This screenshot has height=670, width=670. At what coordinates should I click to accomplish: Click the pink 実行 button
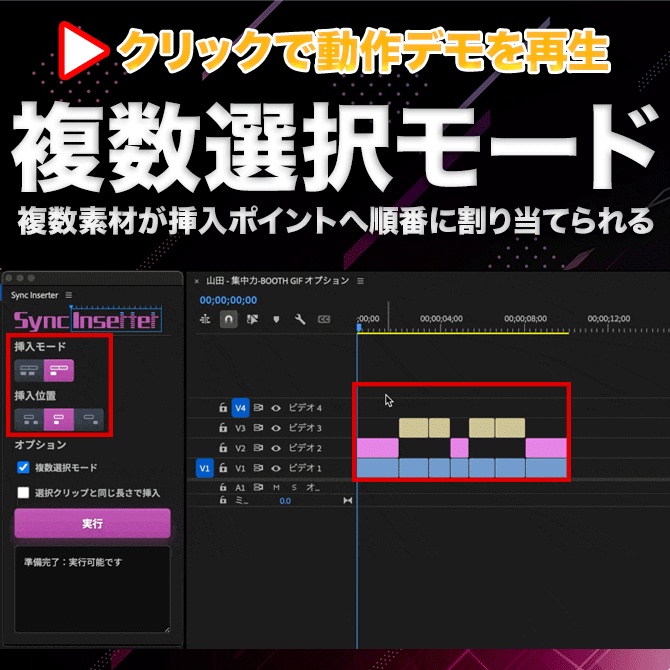click(92, 523)
